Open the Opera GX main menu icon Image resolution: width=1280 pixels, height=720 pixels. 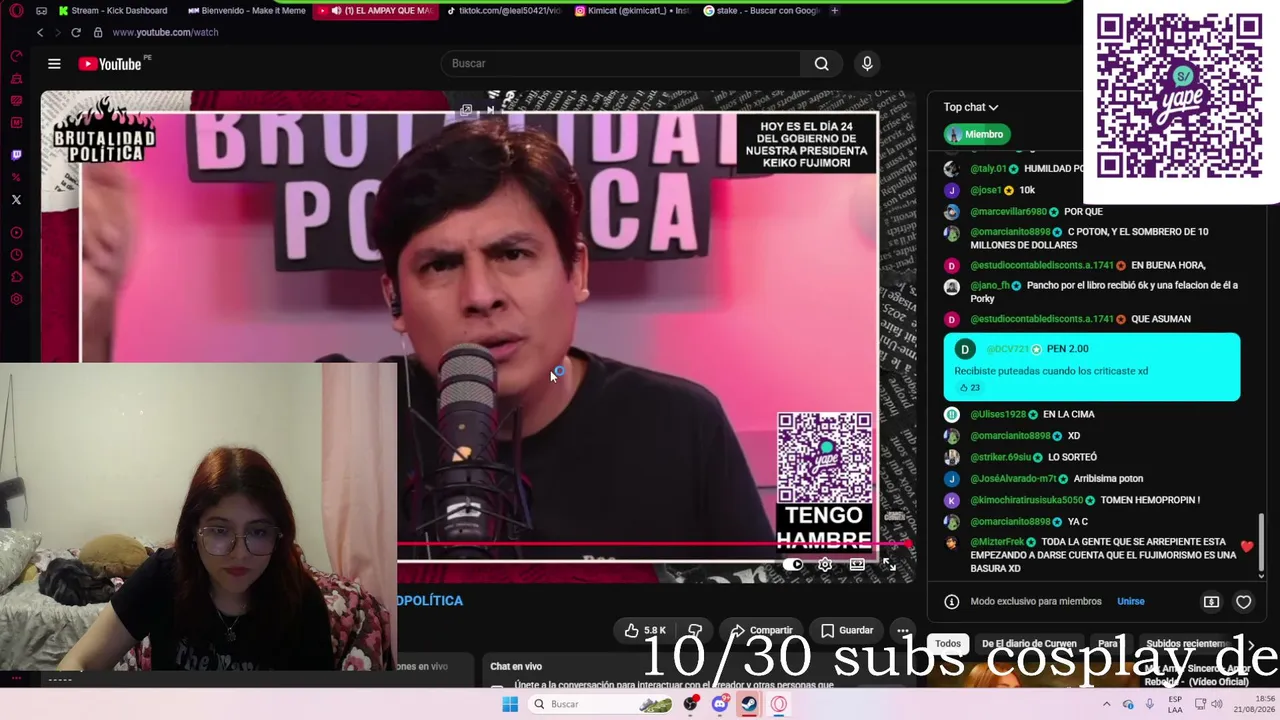click(16, 11)
